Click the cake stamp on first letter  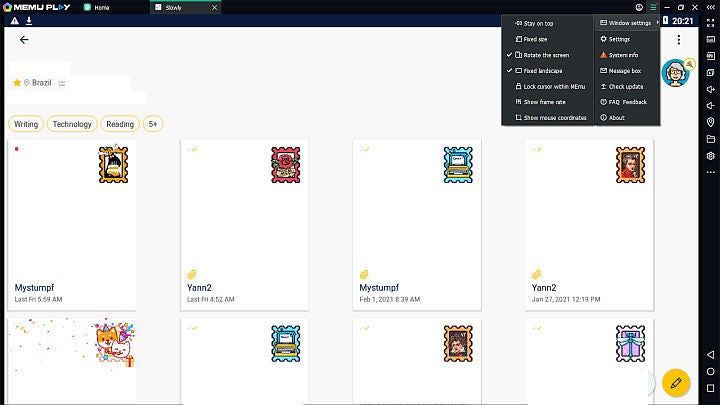point(113,164)
